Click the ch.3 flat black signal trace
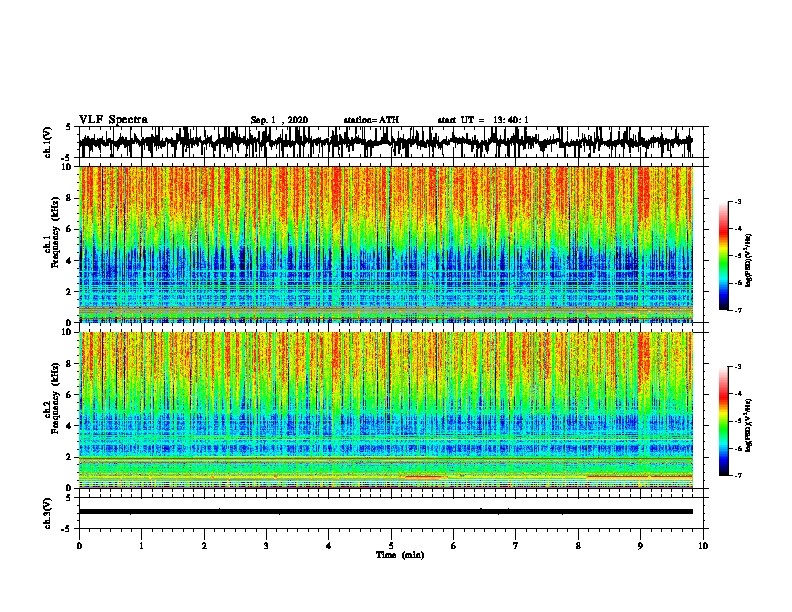This screenshot has height=612, width=792. (x=386, y=512)
